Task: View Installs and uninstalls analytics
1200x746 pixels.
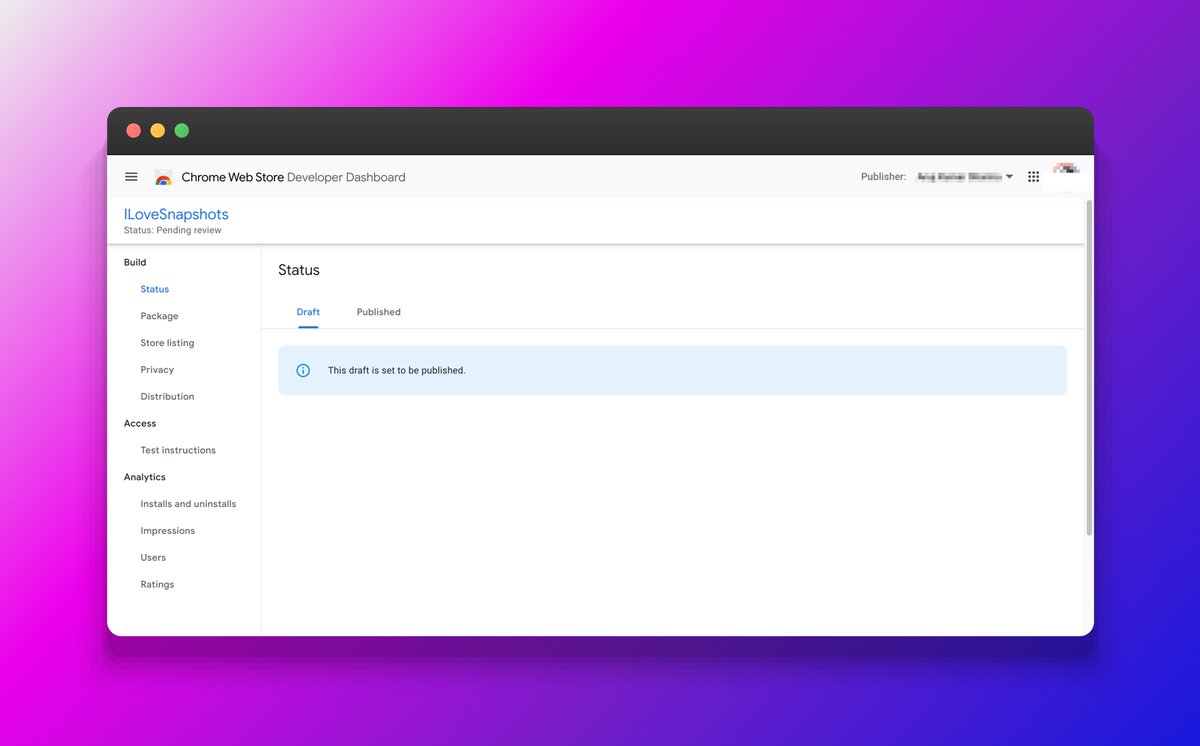Action: coord(188,504)
